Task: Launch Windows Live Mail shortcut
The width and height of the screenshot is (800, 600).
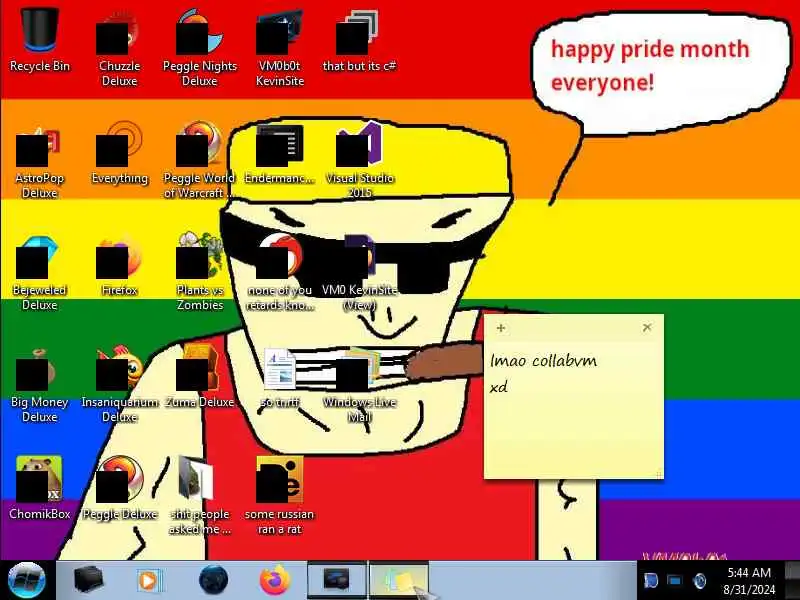Action: coord(359,384)
